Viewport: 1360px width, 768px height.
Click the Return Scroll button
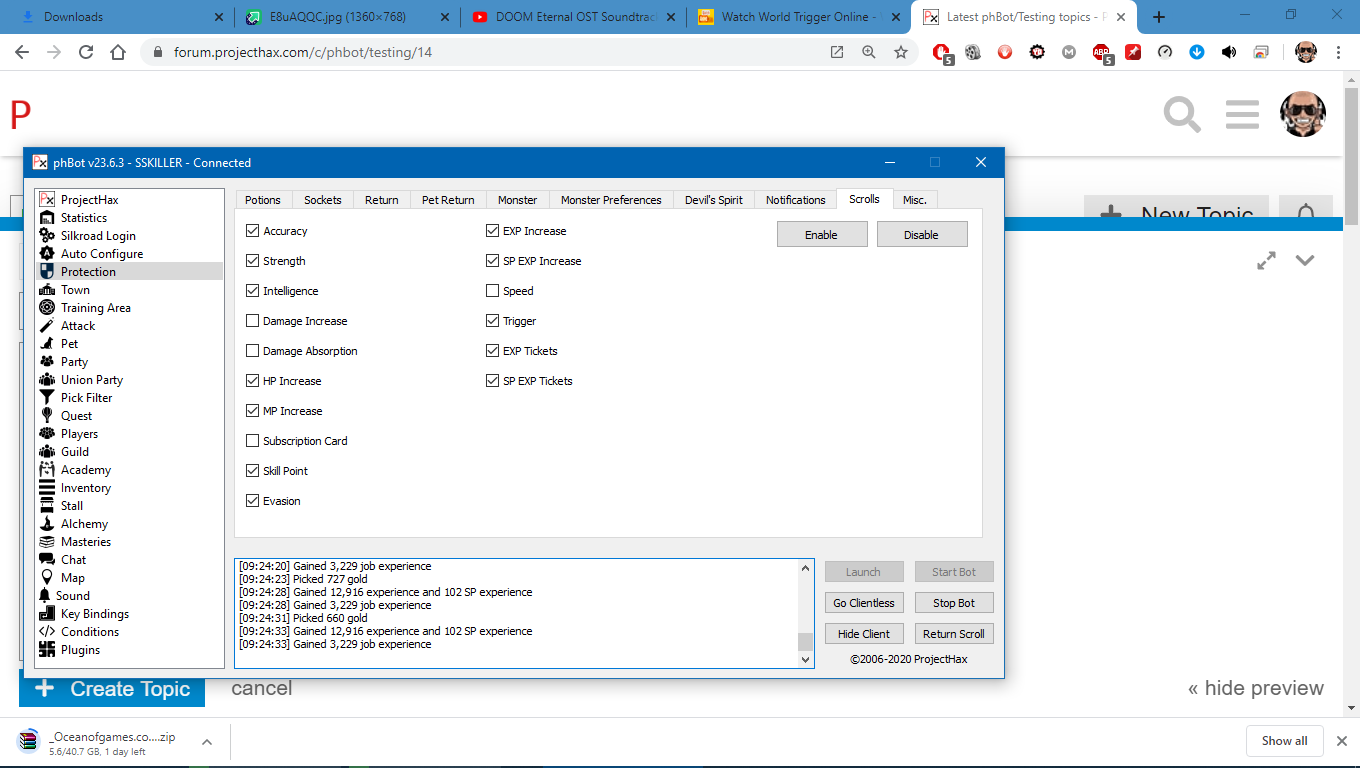point(953,634)
